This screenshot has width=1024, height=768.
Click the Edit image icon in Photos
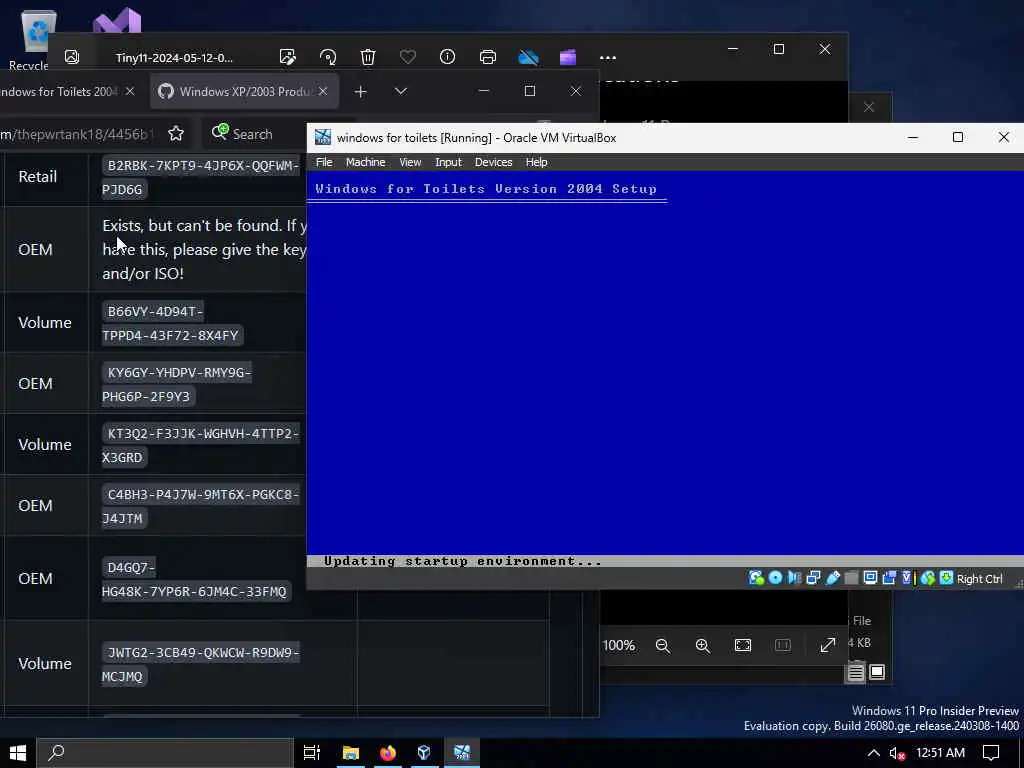pyautogui.click(x=287, y=57)
